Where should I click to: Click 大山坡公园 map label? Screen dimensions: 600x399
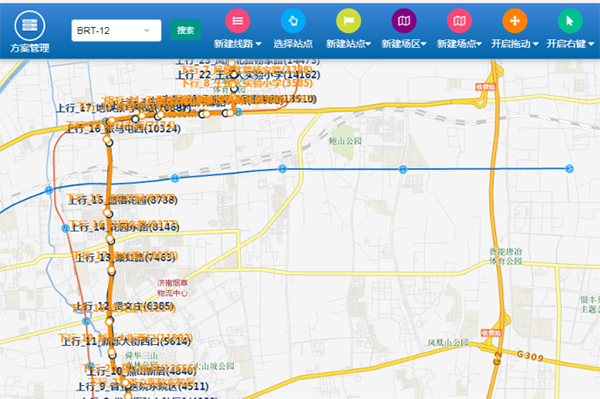(214, 366)
